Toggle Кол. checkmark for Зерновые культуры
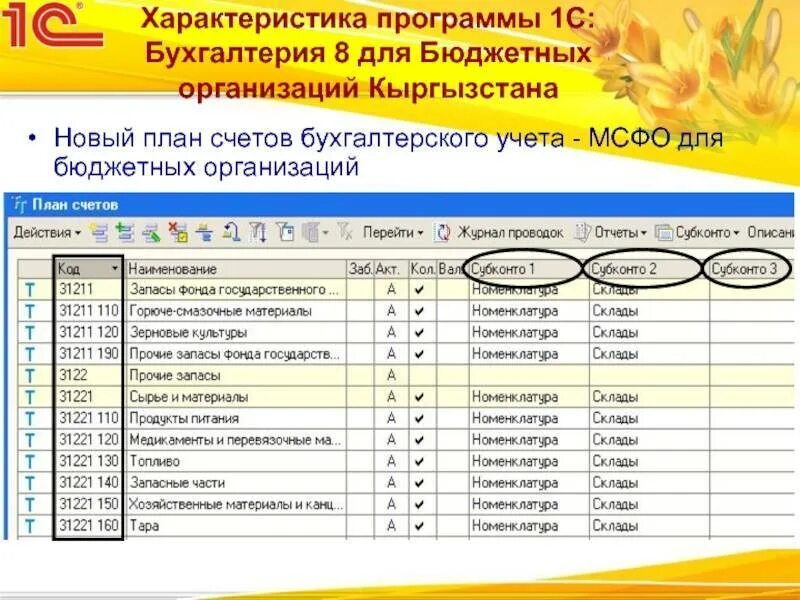This screenshot has width=800, height=600. click(419, 333)
